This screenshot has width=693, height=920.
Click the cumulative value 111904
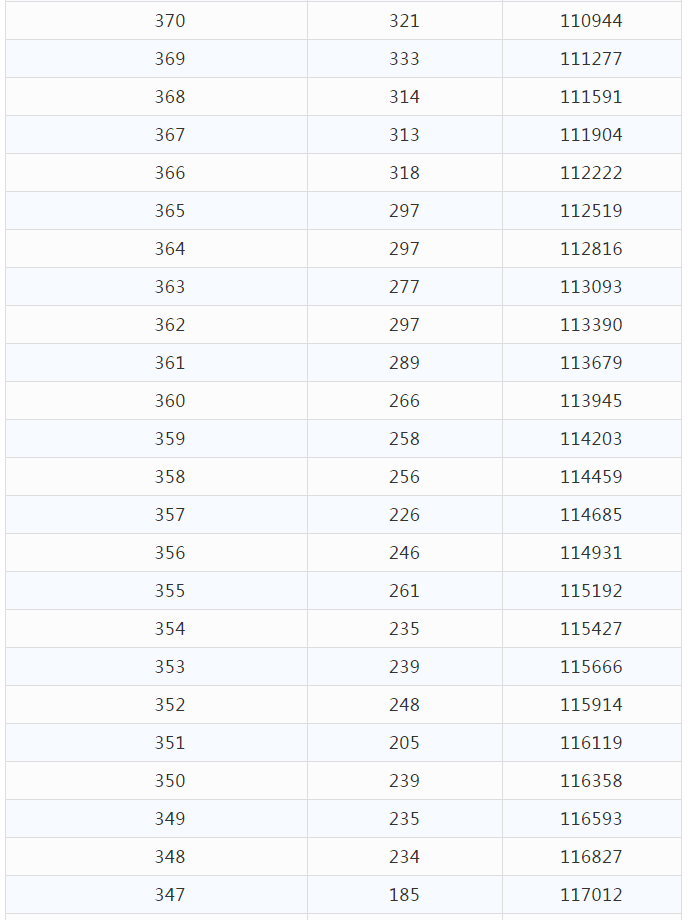tap(591, 135)
